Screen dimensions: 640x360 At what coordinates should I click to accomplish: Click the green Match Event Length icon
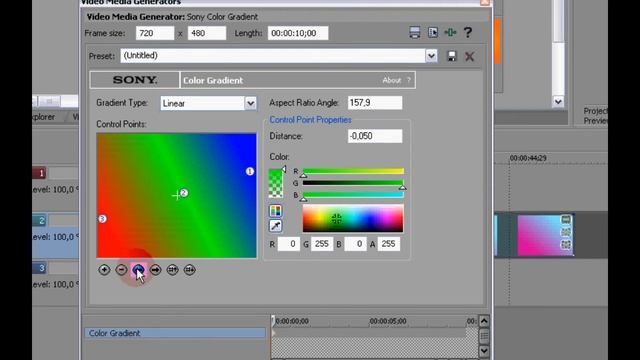pyautogui.click(x=450, y=33)
